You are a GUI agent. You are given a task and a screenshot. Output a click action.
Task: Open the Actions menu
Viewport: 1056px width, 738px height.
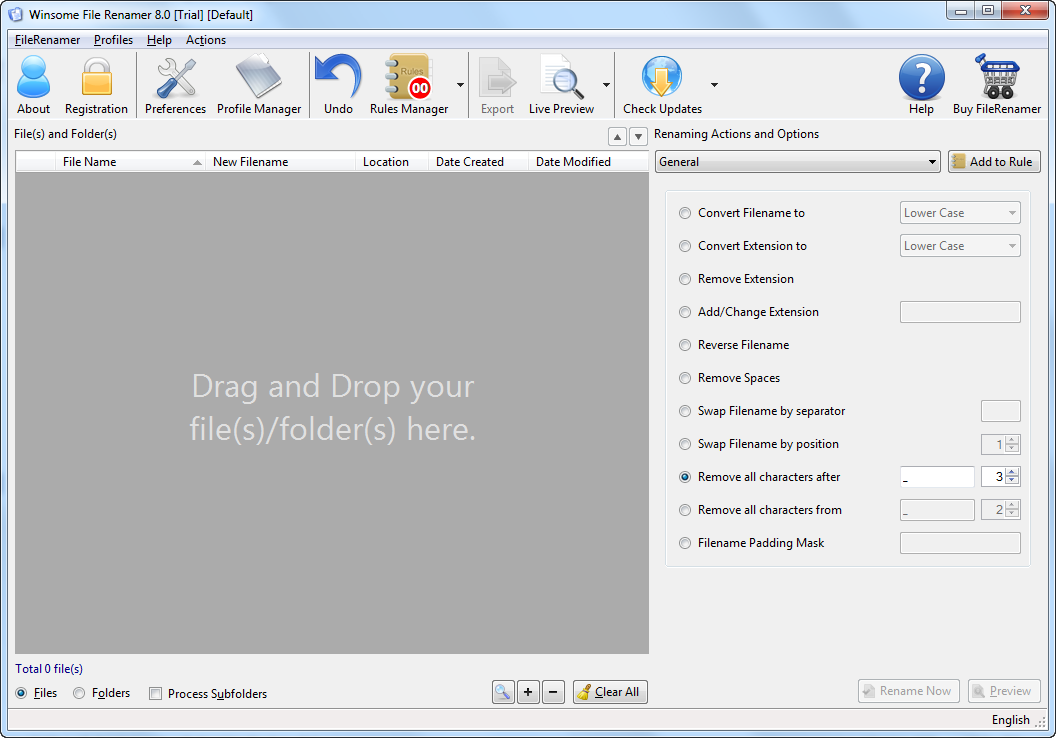205,40
